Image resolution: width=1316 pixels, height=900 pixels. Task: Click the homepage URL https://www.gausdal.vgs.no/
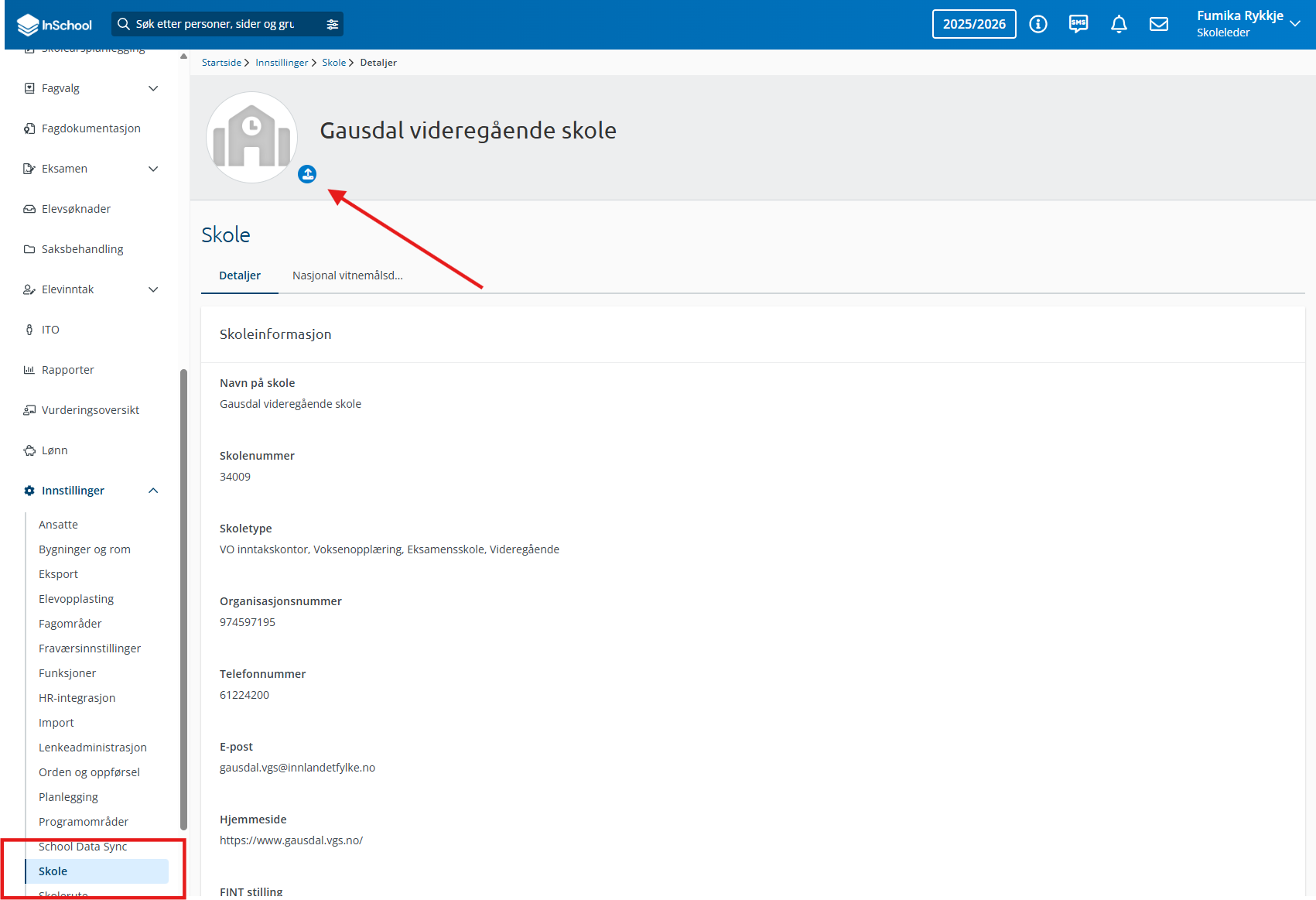coord(291,840)
